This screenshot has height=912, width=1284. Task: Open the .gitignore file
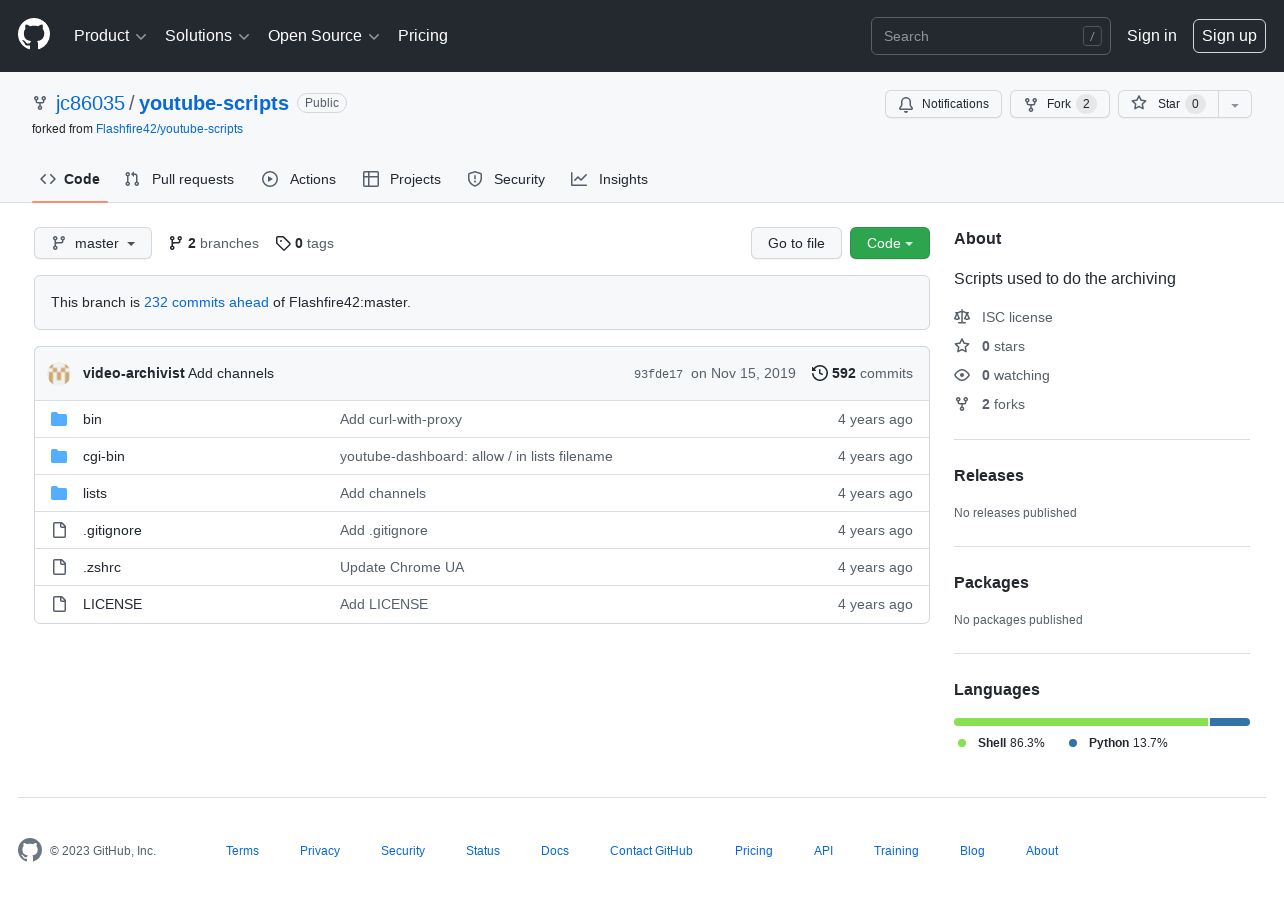point(112,530)
